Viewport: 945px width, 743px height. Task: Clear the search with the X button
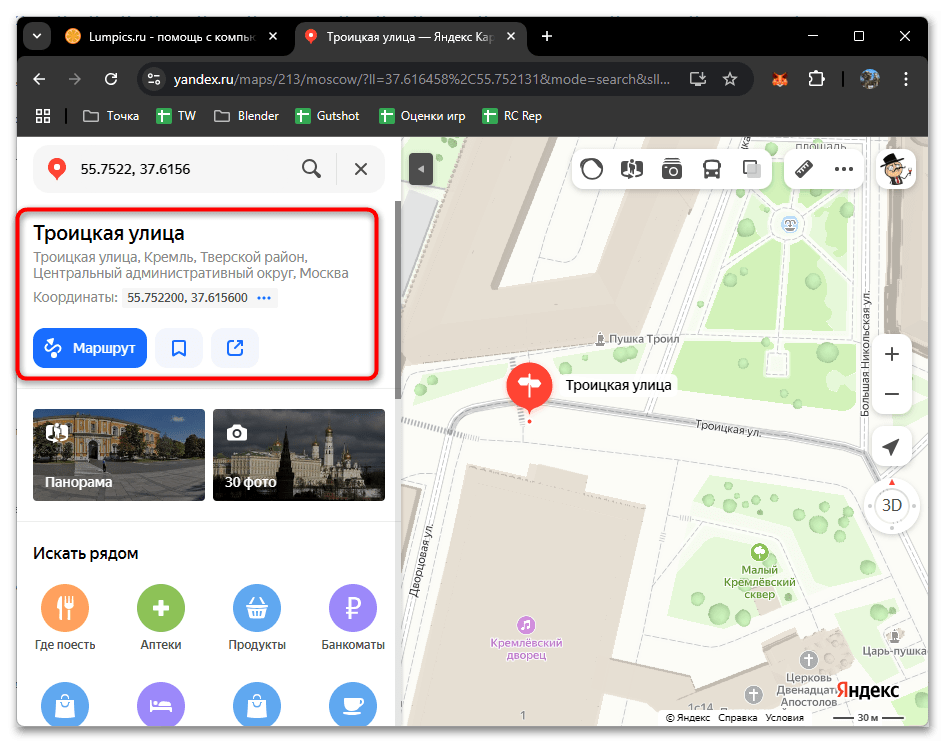[360, 169]
